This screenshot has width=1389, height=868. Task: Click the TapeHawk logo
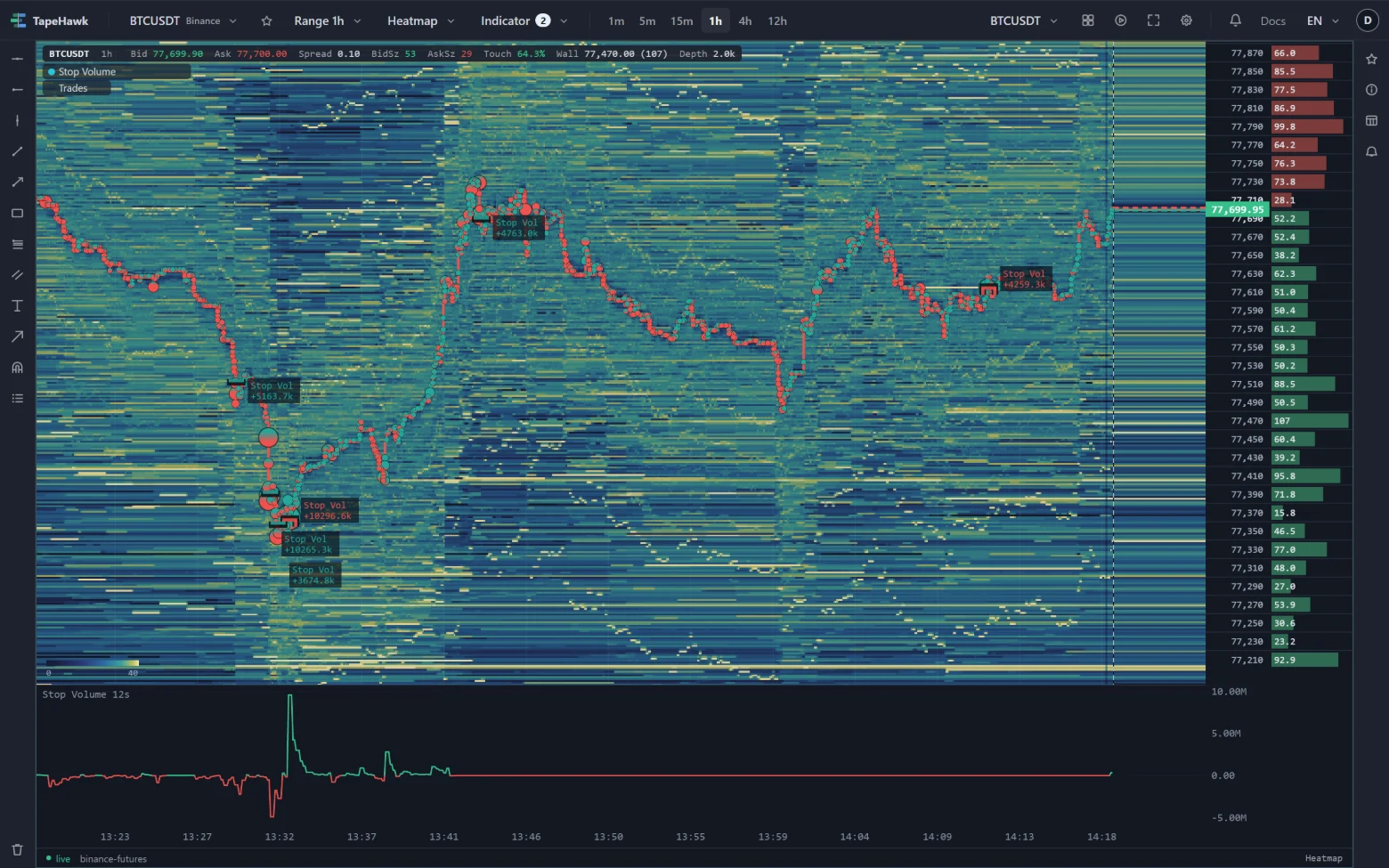click(50, 20)
